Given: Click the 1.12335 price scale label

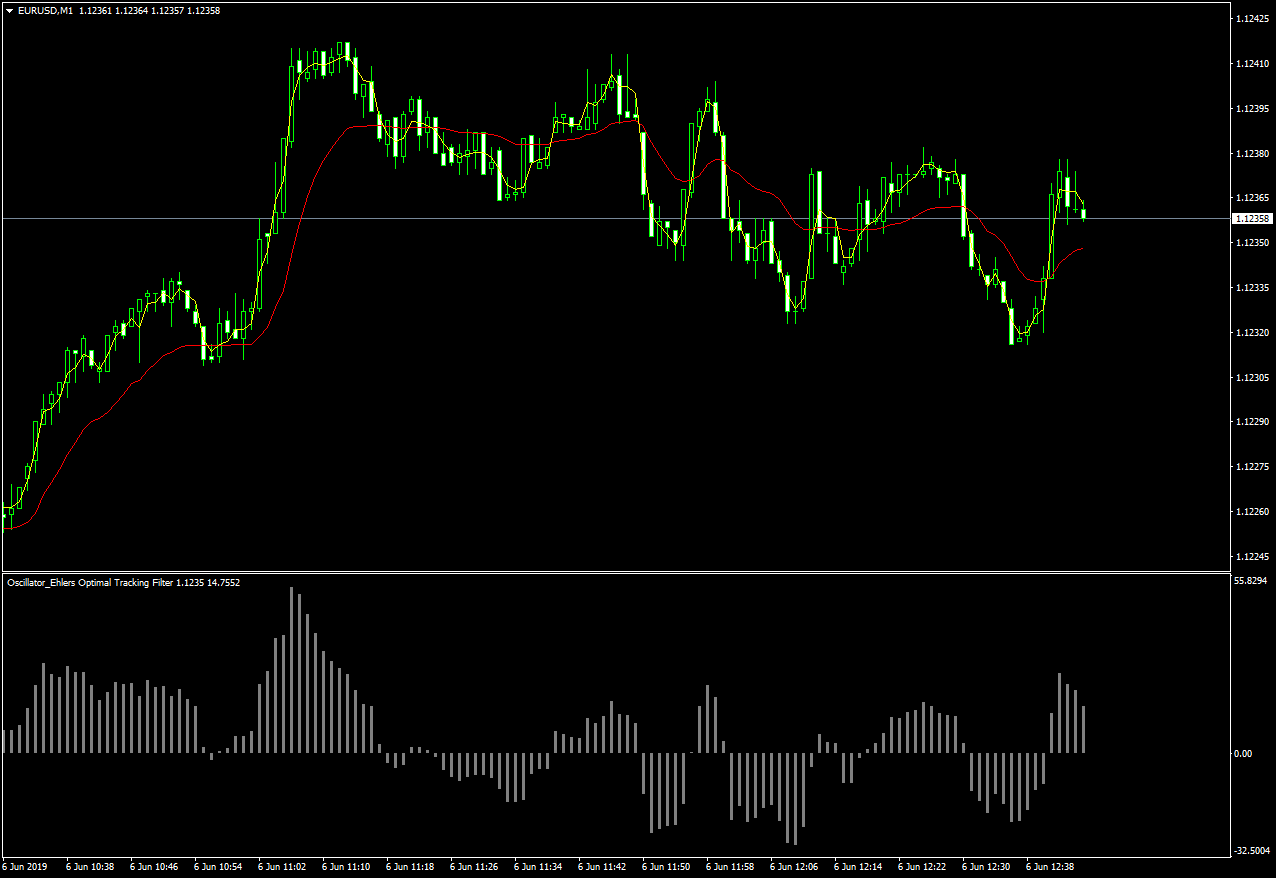Looking at the screenshot, I should (1252, 288).
